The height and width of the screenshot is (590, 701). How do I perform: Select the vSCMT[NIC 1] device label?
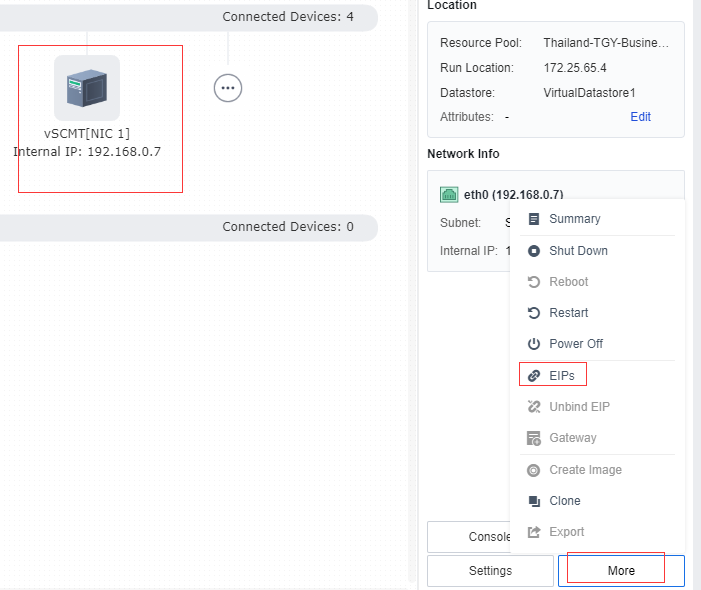click(87, 133)
